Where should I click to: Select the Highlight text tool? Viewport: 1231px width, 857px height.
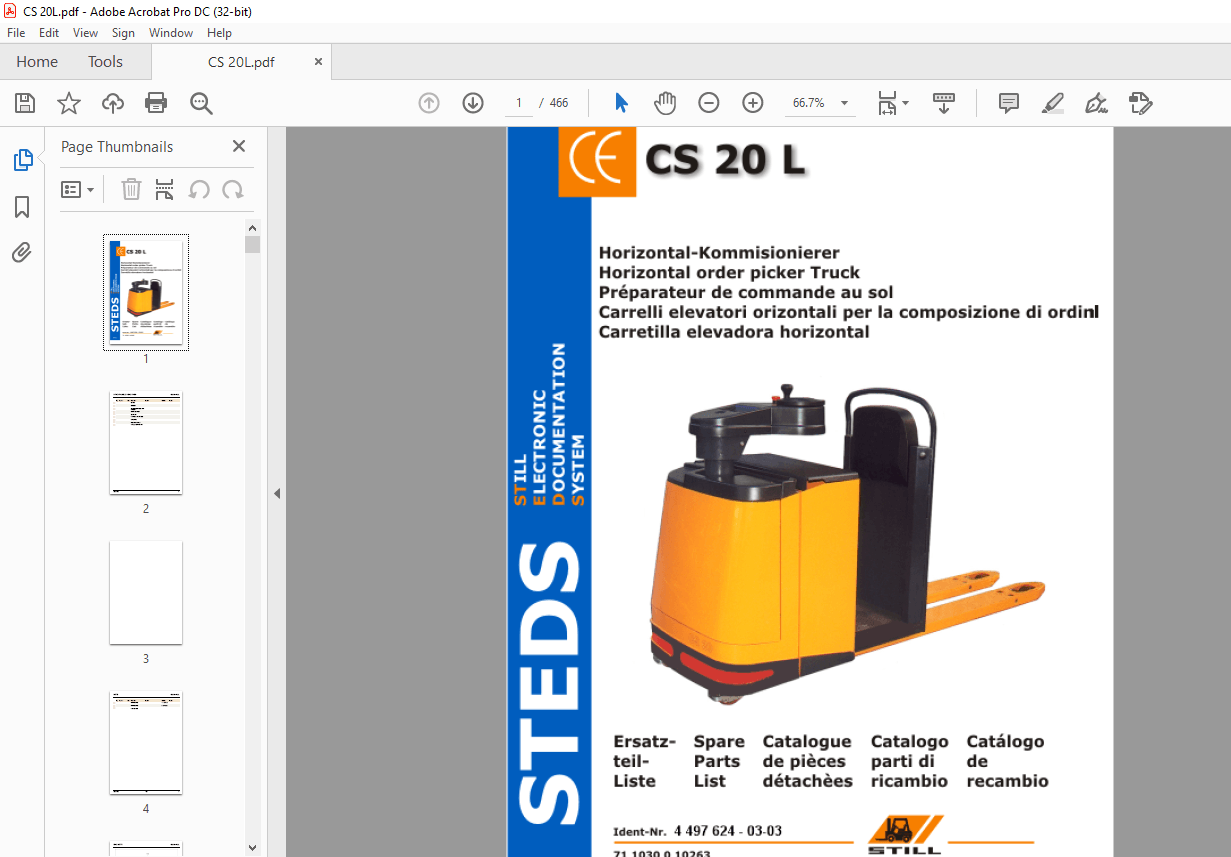(x=1052, y=103)
